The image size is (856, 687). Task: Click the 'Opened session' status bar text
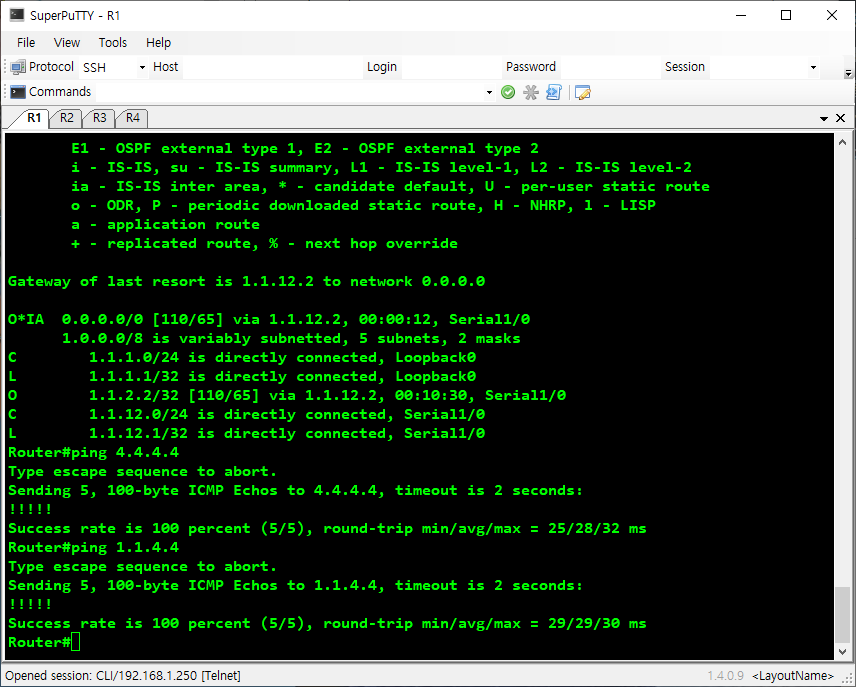(x=123, y=676)
